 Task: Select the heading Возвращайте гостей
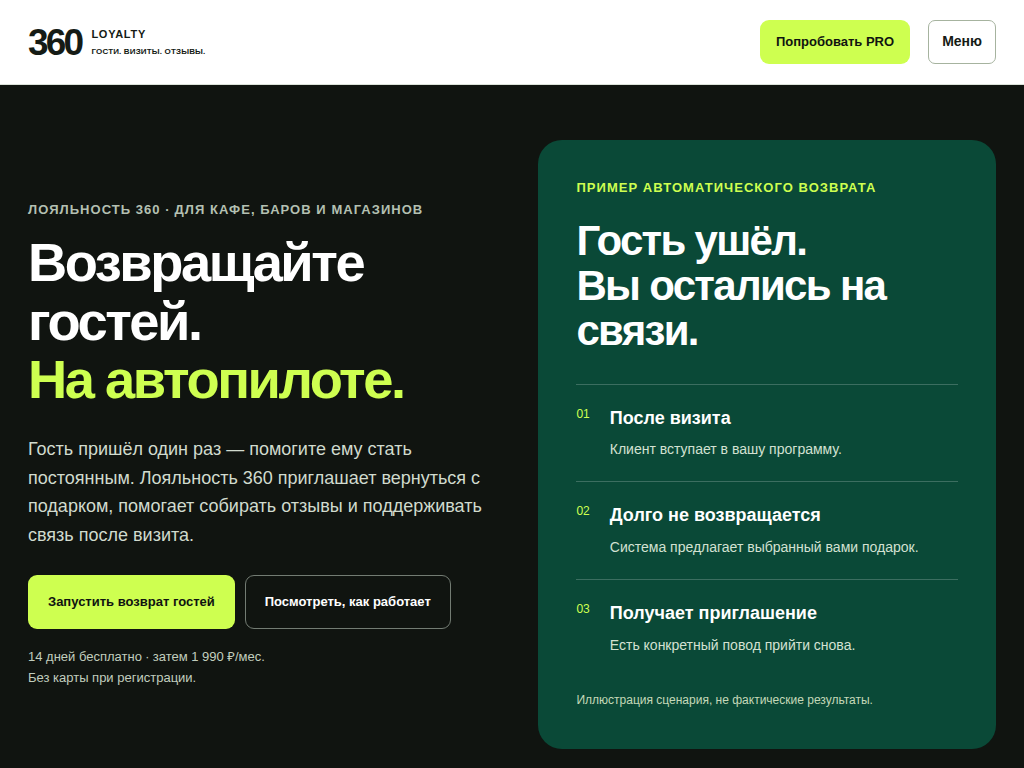pyautogui.click(x=196, y=292)
